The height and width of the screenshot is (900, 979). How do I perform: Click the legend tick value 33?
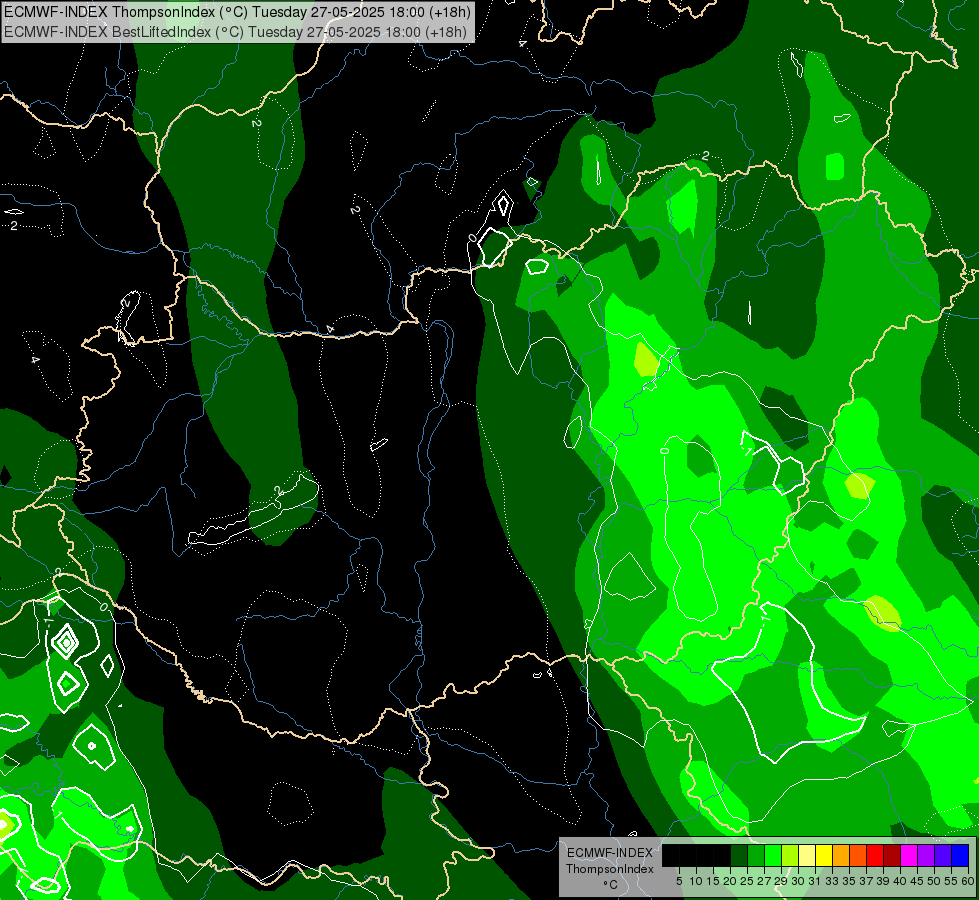pyautogui.click(x=832, y=881)
